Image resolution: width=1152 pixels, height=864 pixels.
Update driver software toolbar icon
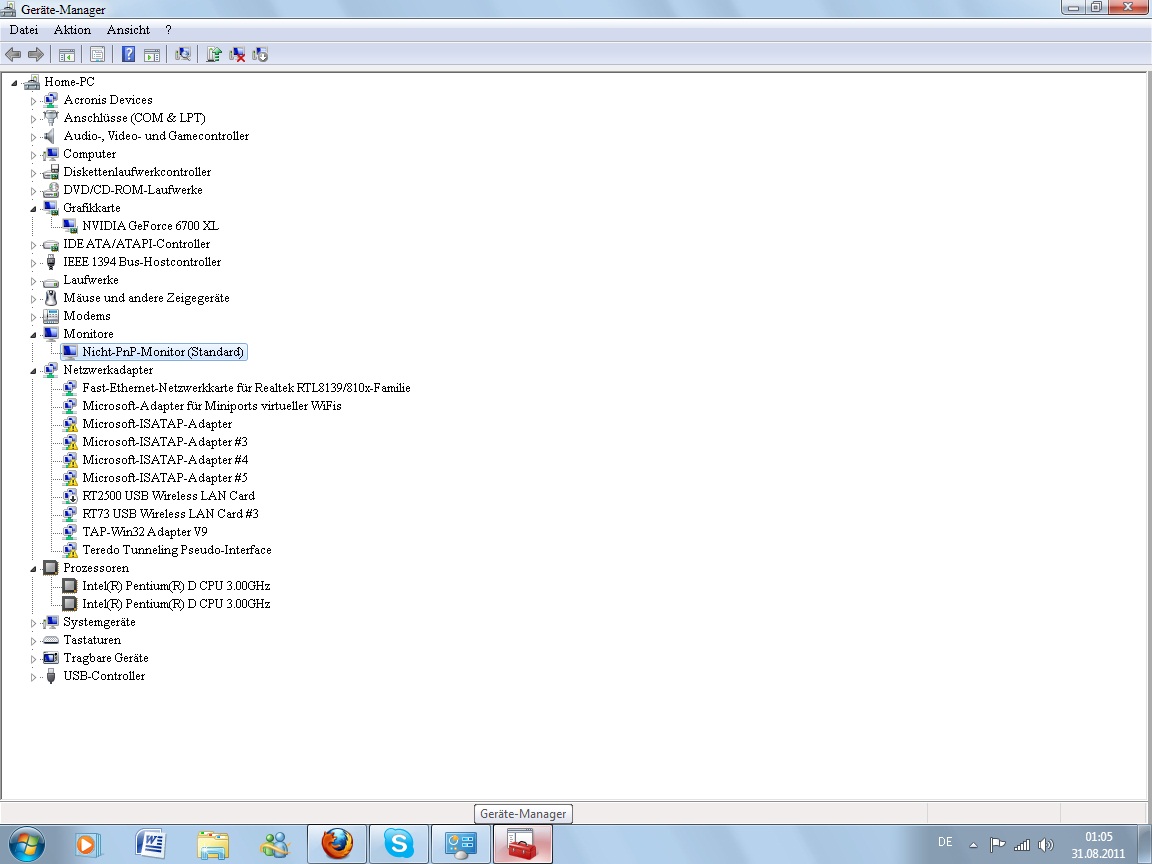click(x=214, y=54)
